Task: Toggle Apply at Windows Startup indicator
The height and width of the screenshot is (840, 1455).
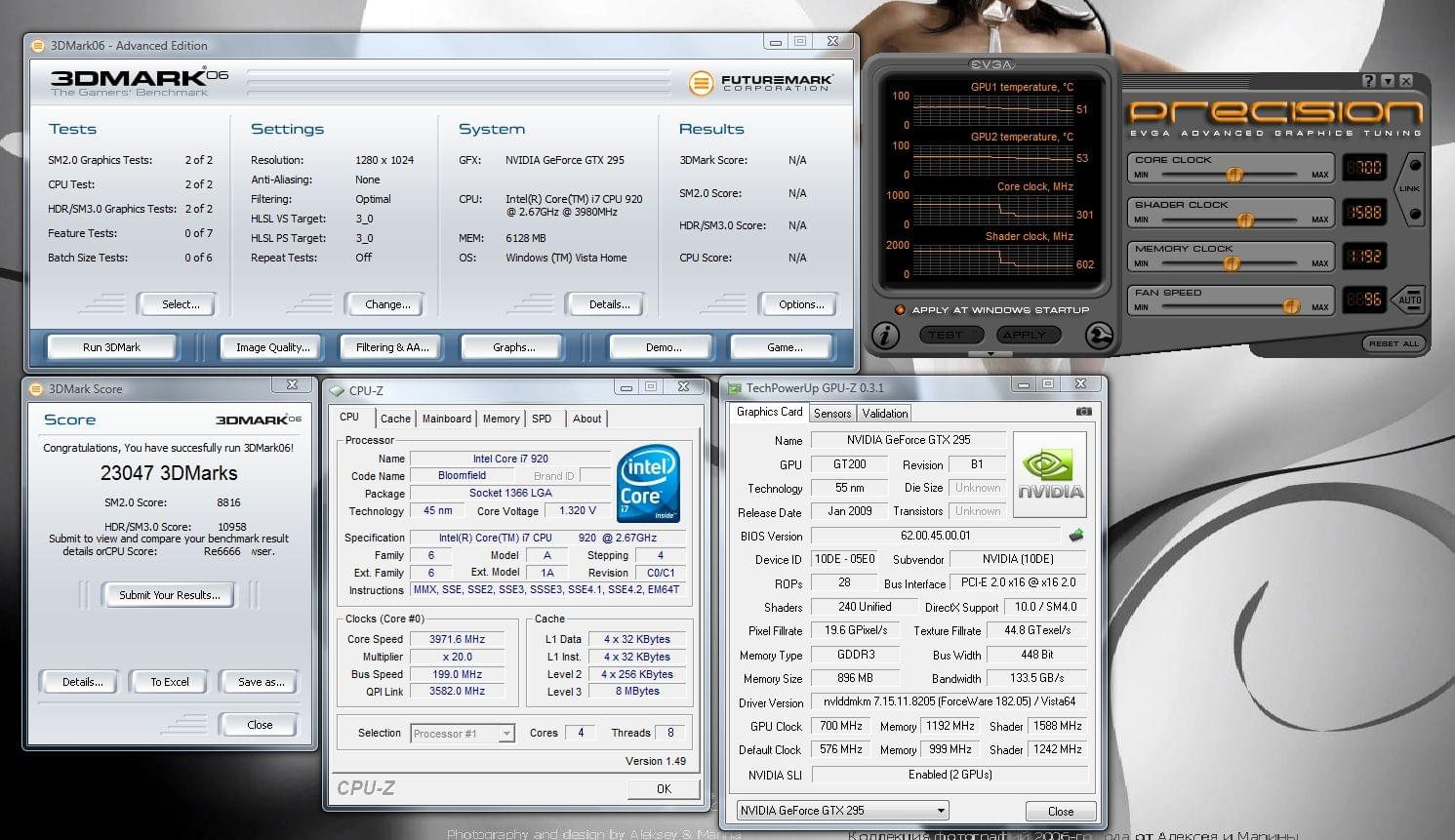Action: pos(900,310)
